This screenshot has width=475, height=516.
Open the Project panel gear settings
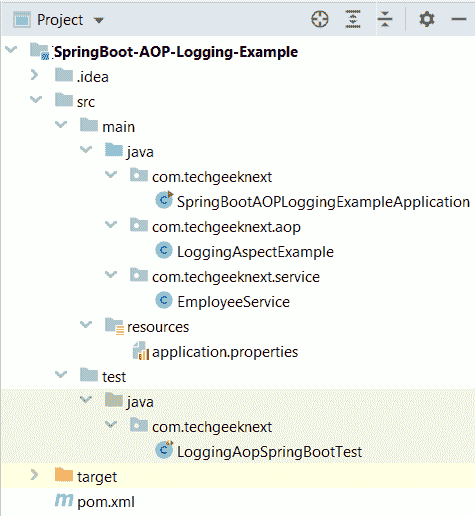click(427, 19)
